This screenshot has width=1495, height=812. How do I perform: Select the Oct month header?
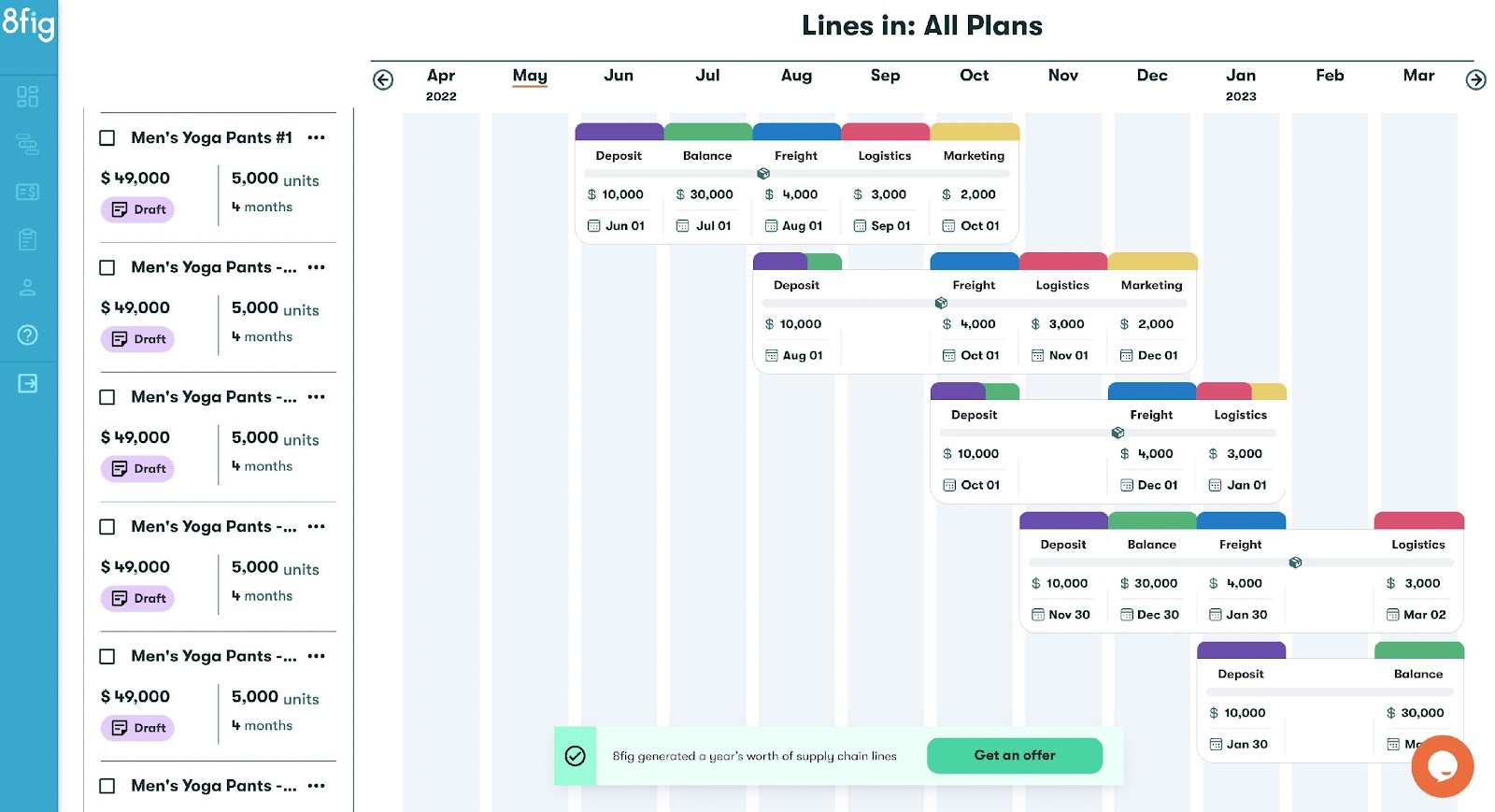click(974, 76)
